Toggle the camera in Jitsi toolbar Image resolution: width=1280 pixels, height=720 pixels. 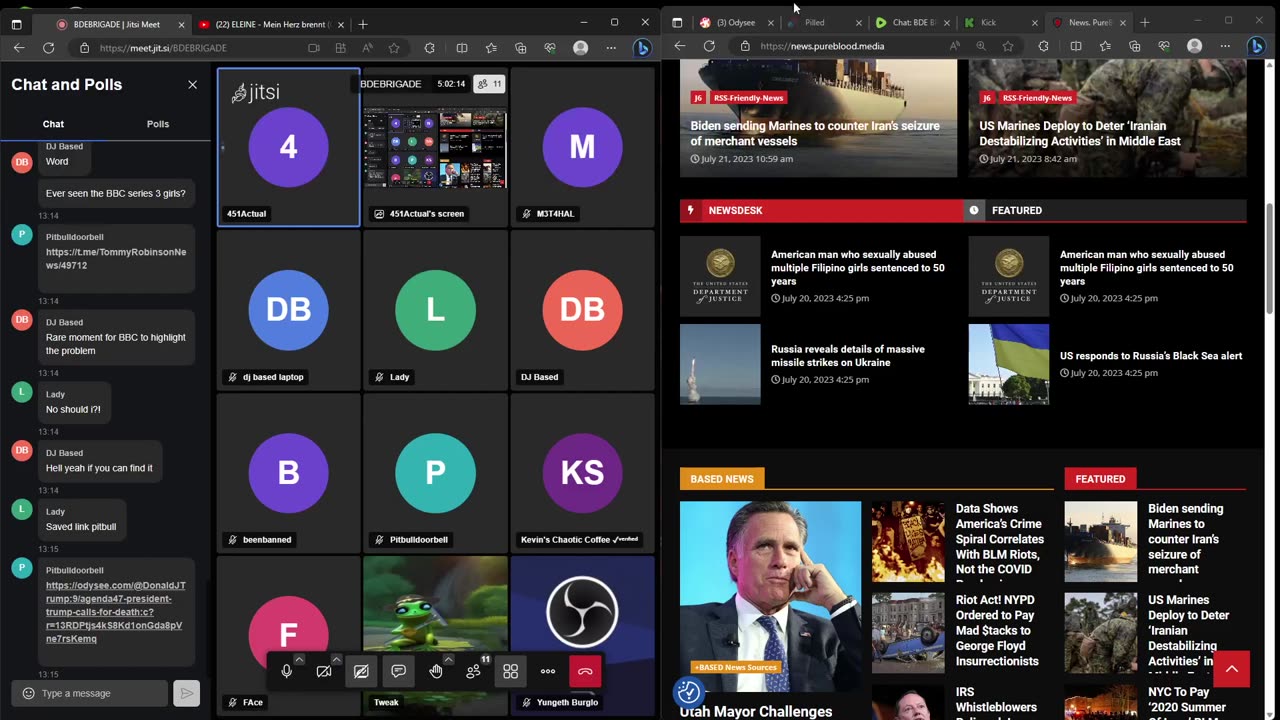(x=324, y=672)
